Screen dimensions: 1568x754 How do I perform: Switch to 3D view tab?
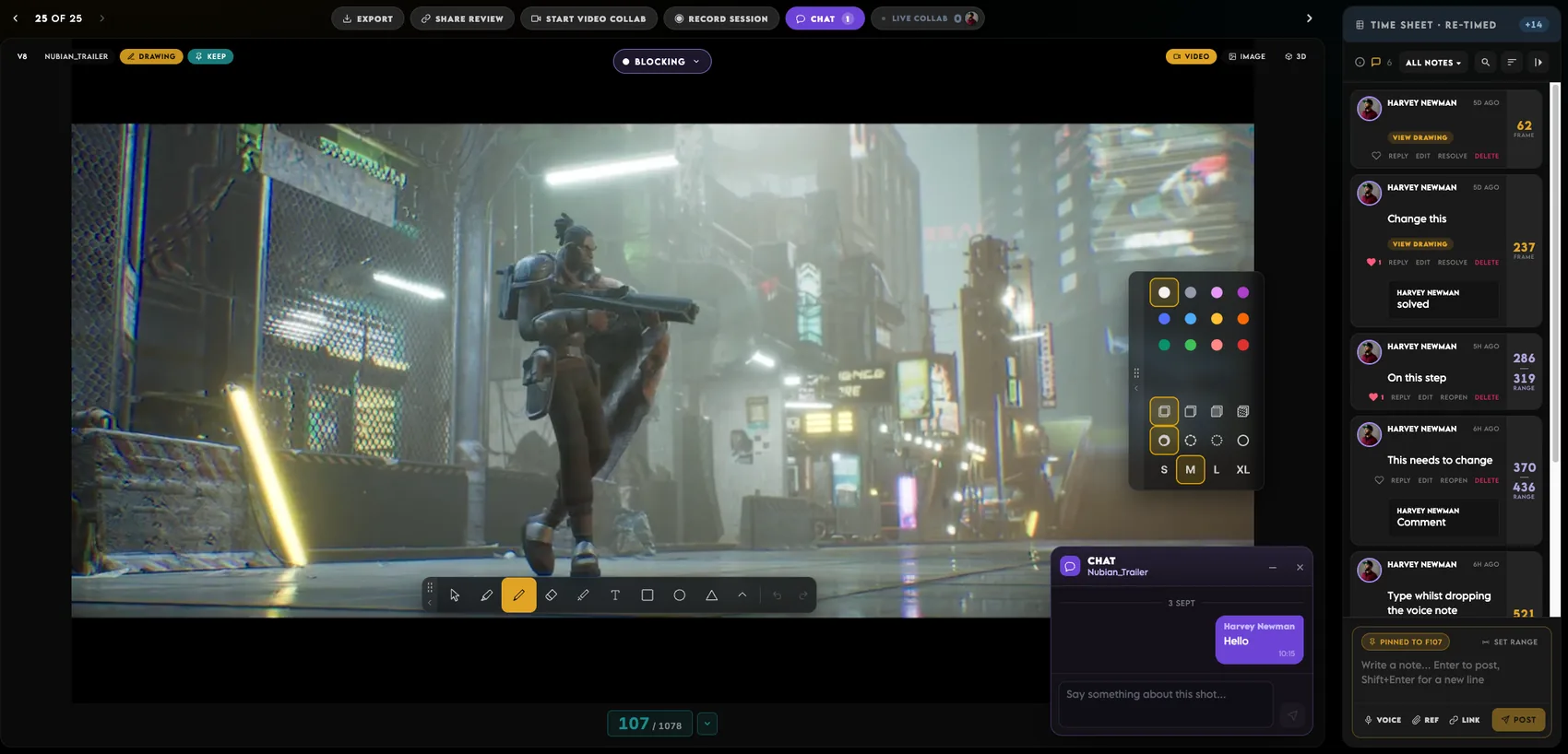1296,56
